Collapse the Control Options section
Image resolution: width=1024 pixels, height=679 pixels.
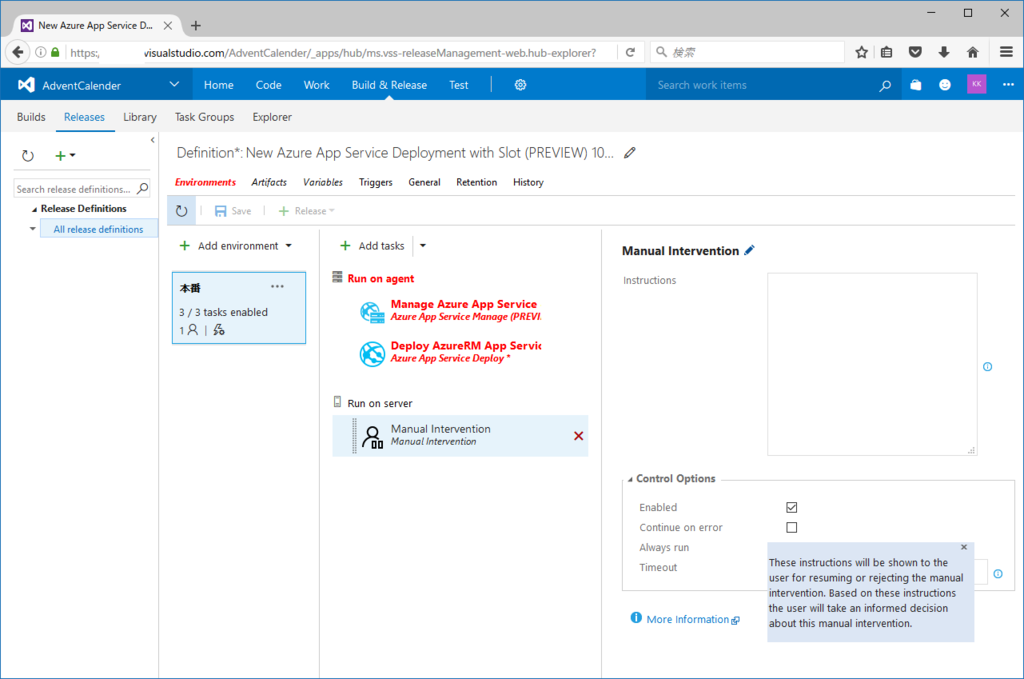(x=630, y=479)
